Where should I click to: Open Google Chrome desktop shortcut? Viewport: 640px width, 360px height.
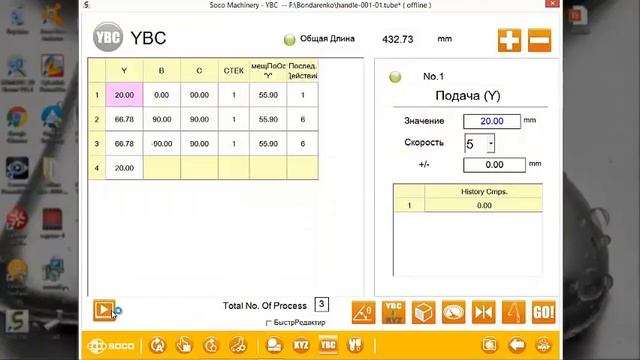pos(17,124)
